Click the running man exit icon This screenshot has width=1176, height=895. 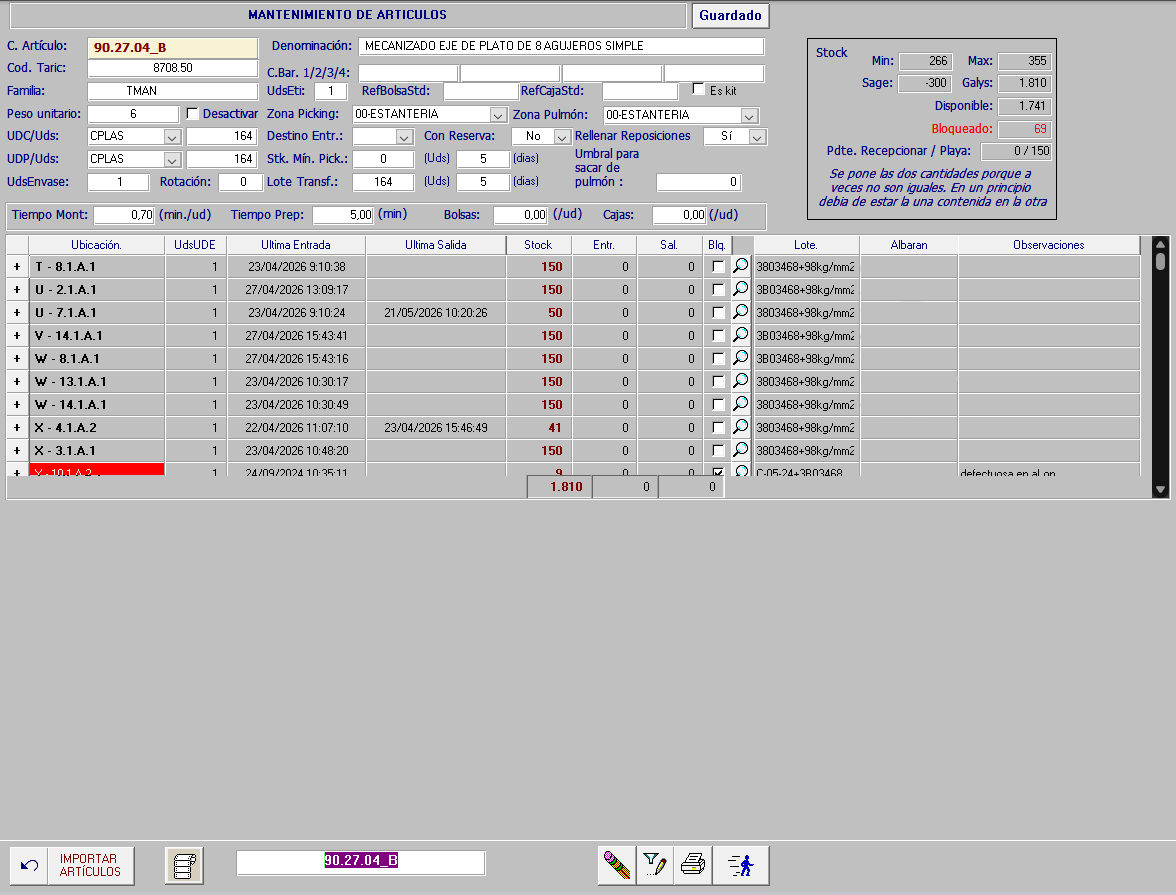741,866
